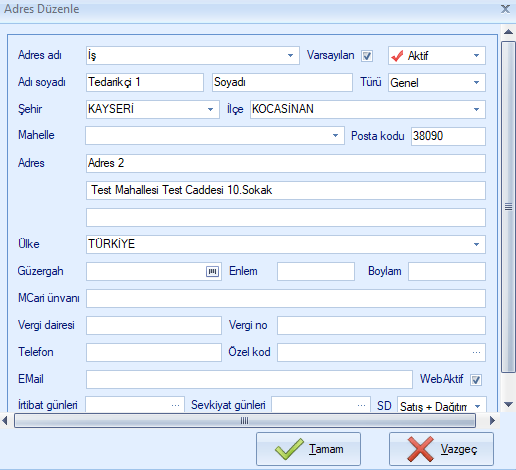The height and width of the screenshot is (470, 516).
Task: Click the up arrow of vertical scrollbar
Action: (508, 32)
